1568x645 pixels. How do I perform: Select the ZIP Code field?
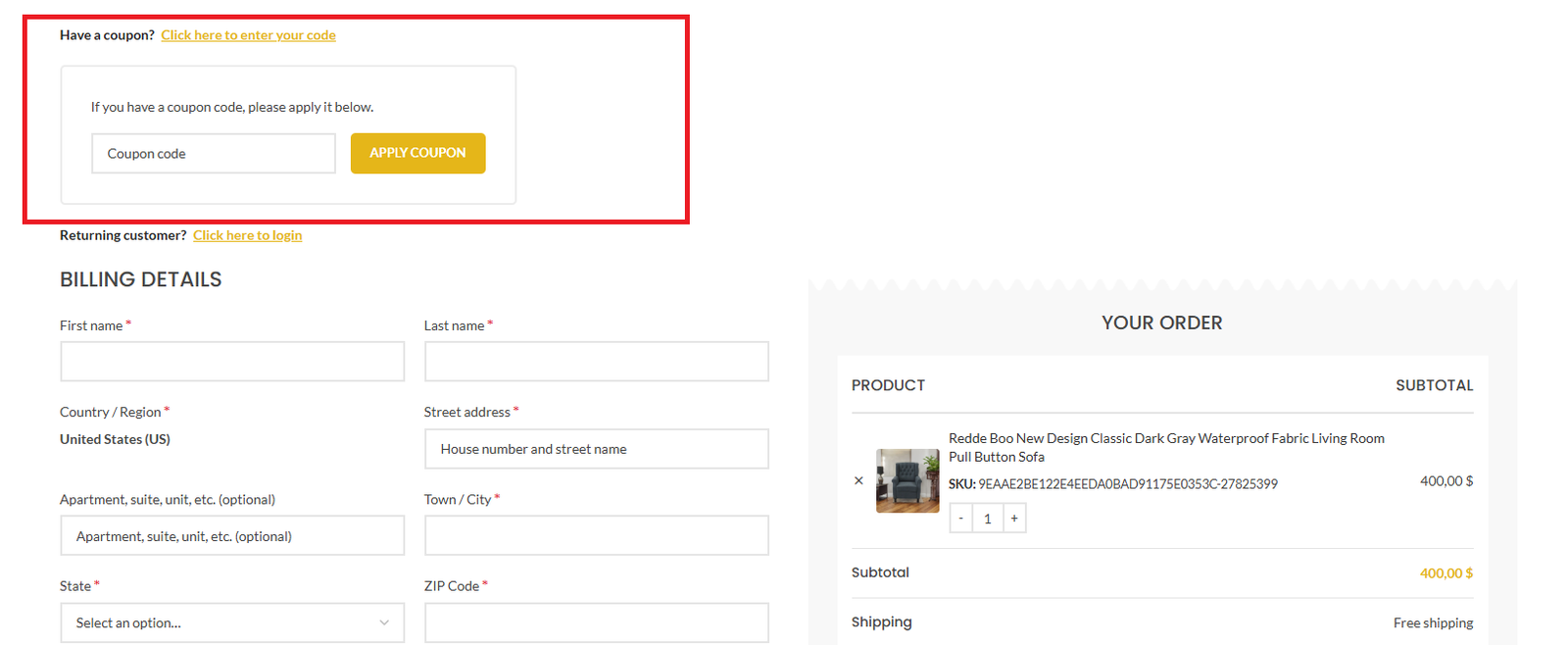[596, 622]
